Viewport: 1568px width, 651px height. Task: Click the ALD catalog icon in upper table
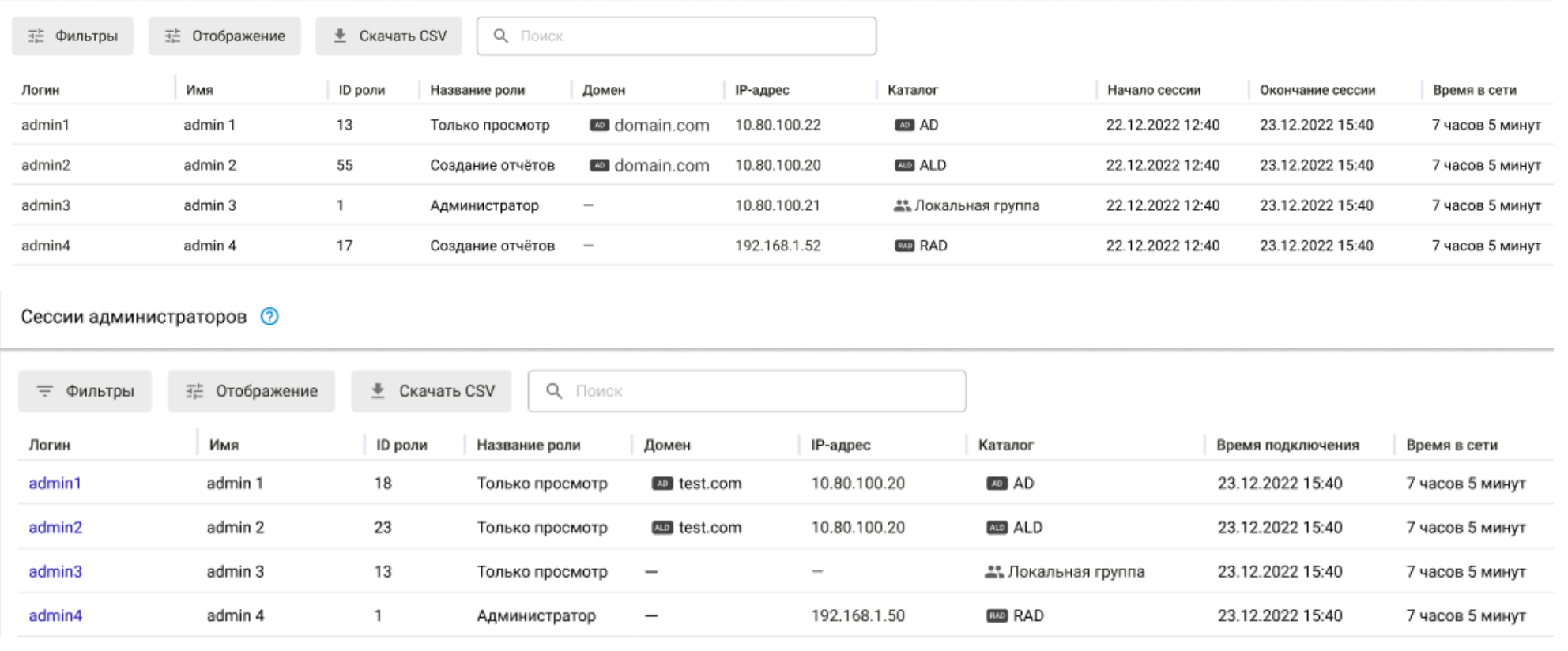904,165
